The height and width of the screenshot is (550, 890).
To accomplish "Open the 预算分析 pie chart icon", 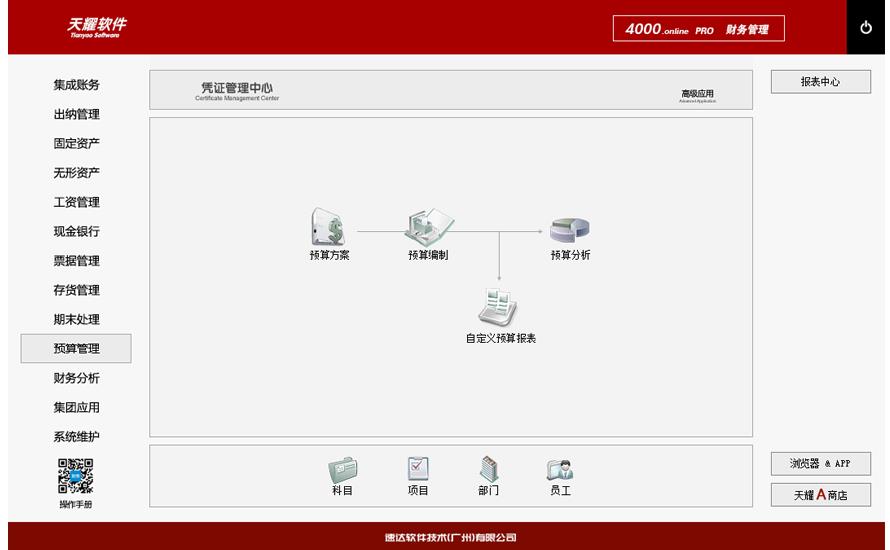I will tap(570, 229).
